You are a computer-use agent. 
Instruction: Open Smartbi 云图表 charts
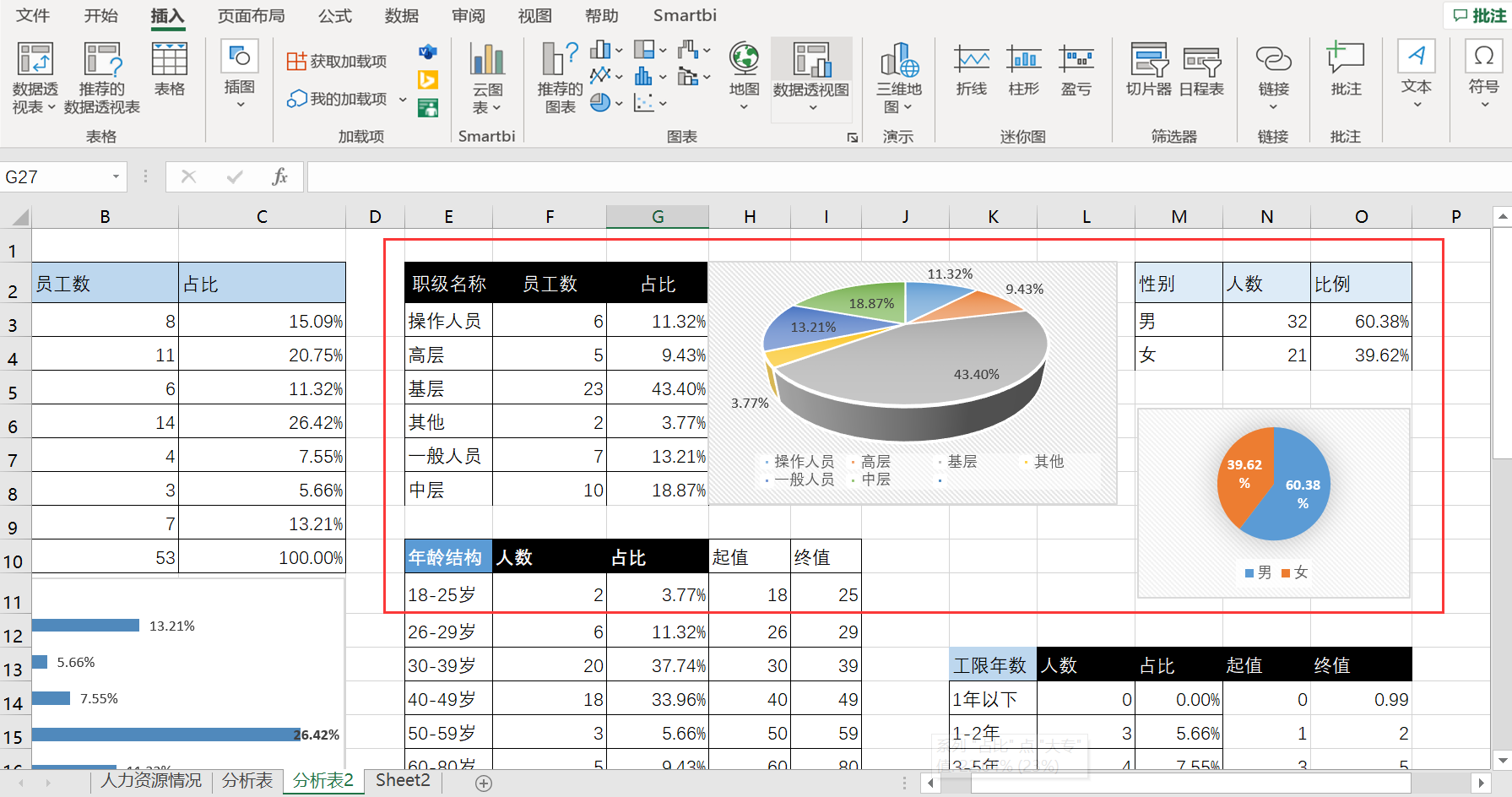point(487,78)
